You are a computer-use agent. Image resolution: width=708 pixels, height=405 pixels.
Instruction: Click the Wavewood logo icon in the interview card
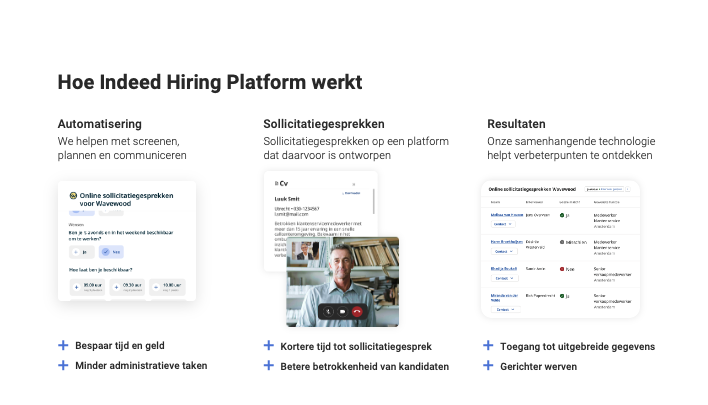tap(73, 196)
